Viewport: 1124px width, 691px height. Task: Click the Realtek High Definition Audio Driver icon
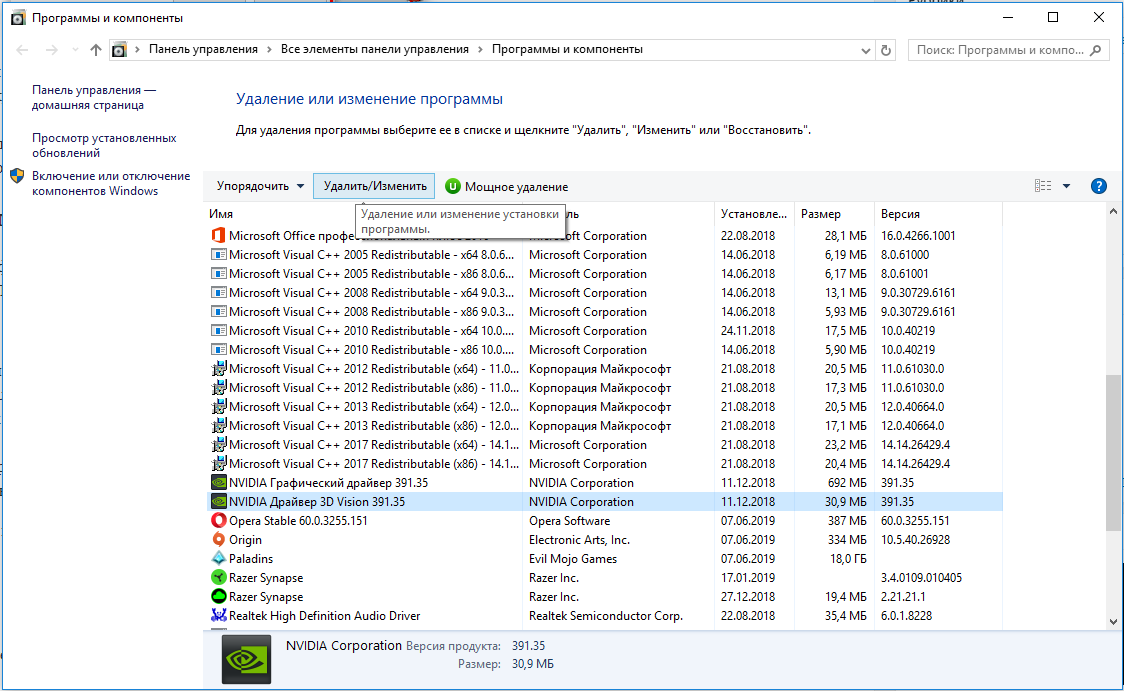tap(219, 616)
